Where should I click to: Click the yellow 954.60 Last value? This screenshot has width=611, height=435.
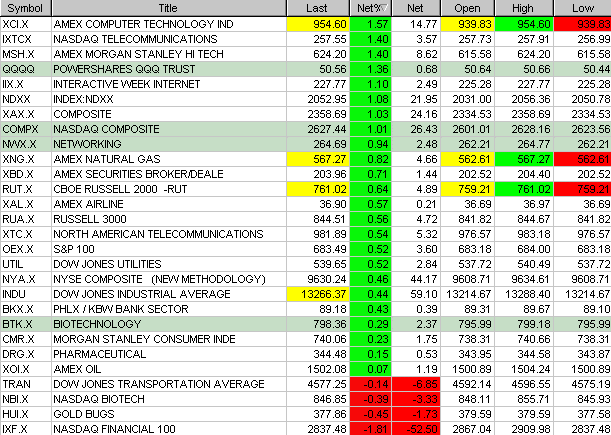pyautogui.click(x=318, y=24)
